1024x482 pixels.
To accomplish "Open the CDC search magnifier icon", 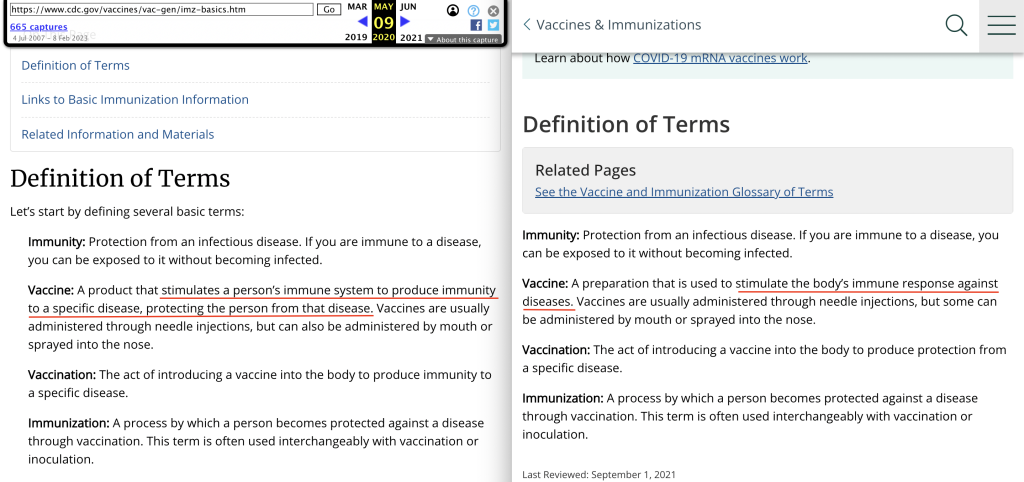I will click(x=956, y=26).
